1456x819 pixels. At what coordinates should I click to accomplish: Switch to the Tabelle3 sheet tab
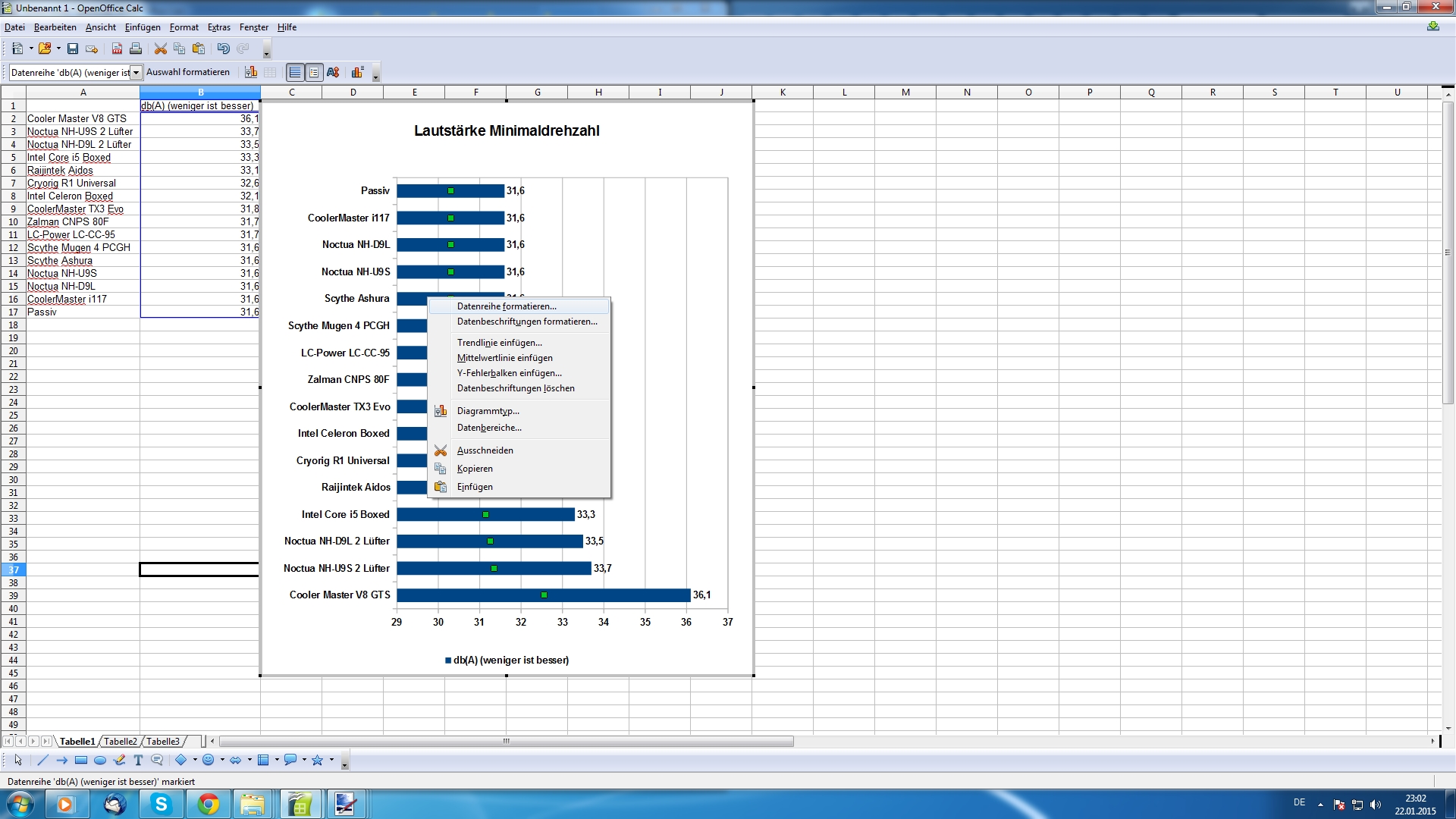163,742
